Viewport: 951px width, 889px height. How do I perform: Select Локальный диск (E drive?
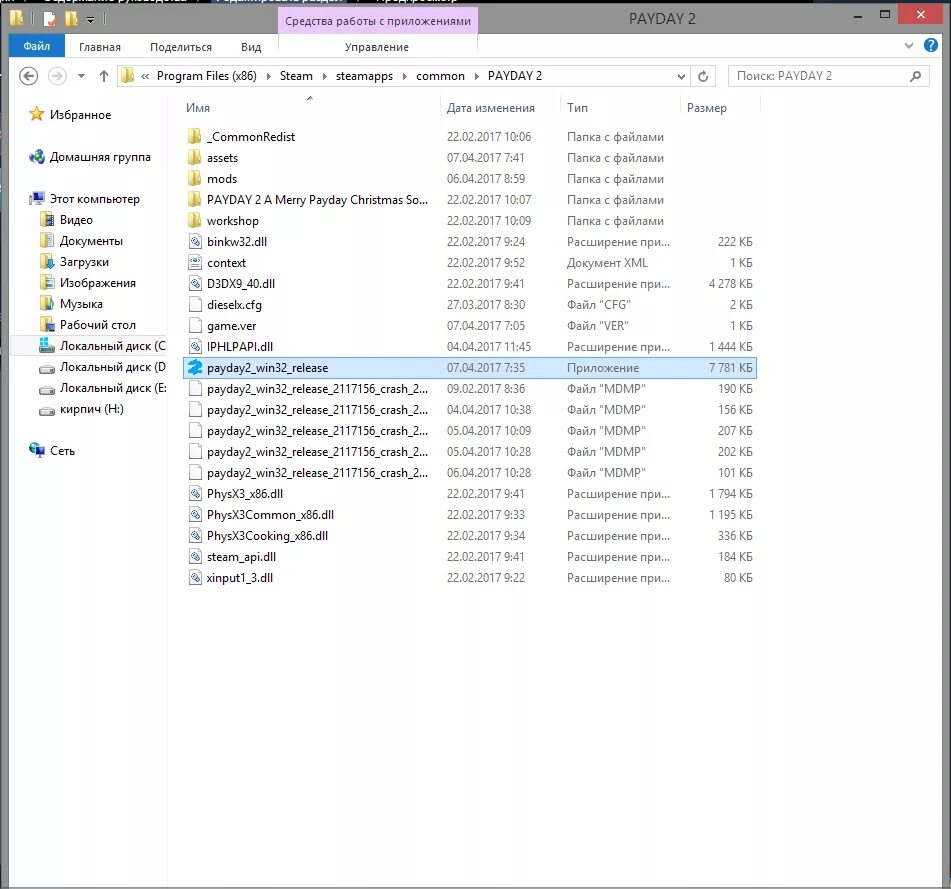(112, 387)
